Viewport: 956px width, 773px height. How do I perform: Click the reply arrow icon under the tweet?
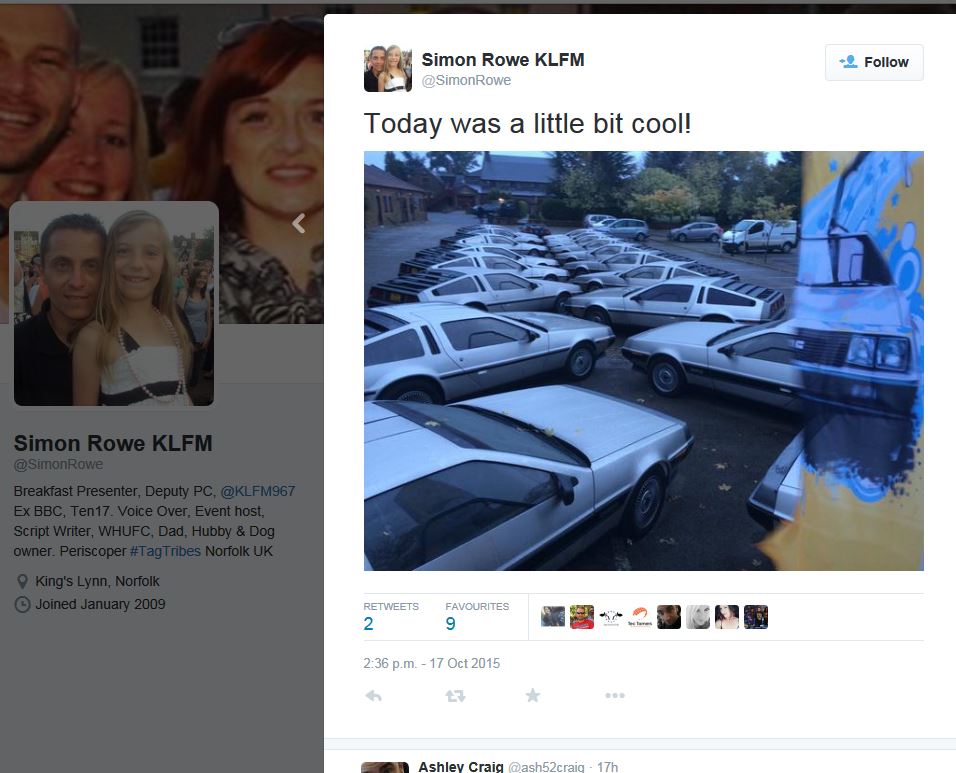pos(373,696)
